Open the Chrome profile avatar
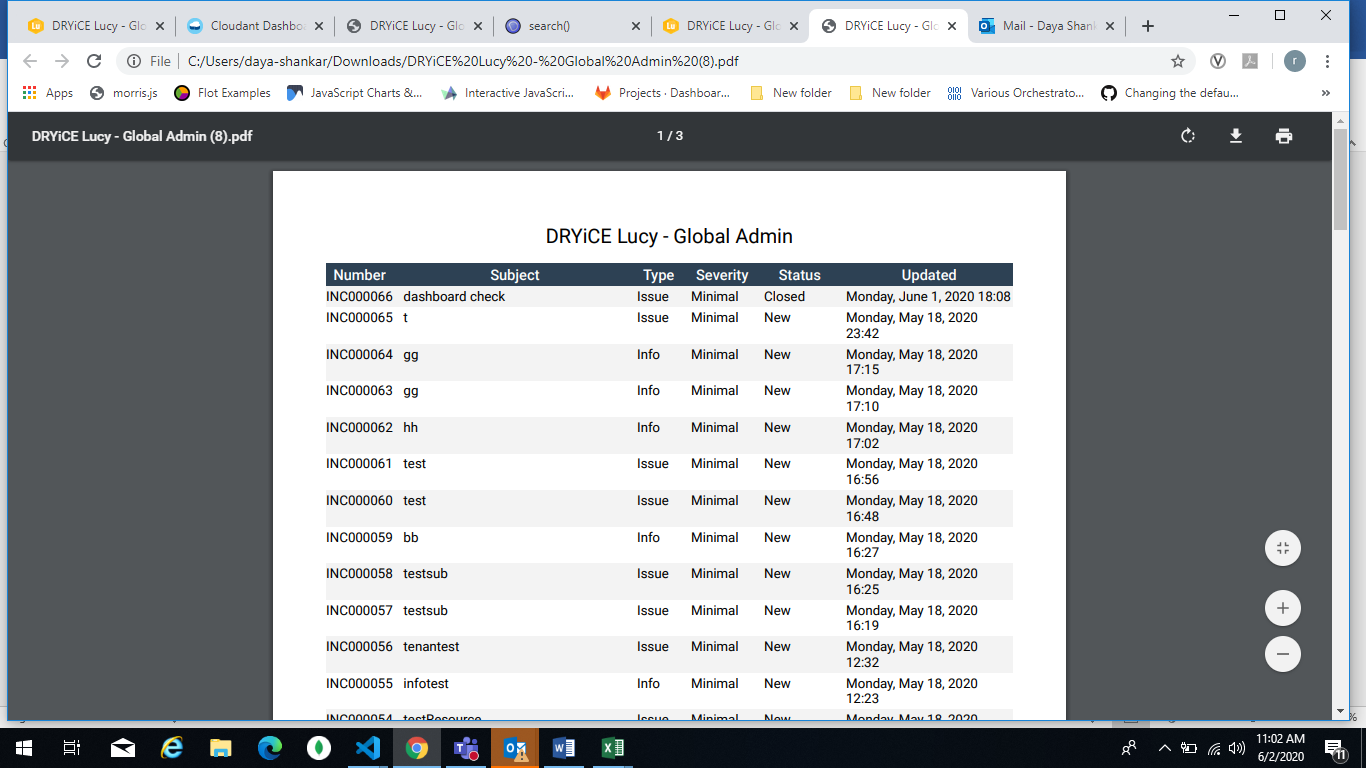 coord(1295,61)
